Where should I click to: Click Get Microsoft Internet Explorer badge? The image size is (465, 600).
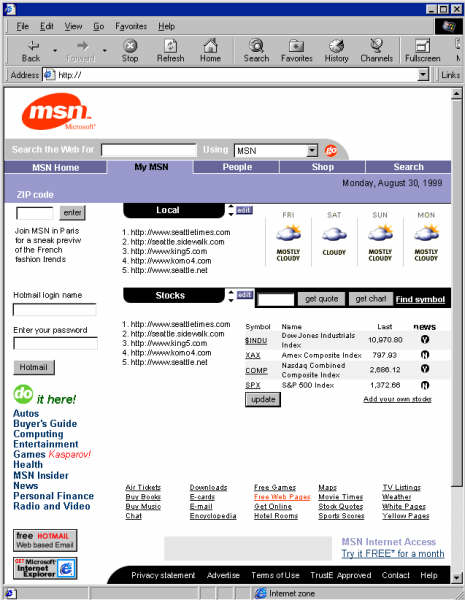pos(45,568)
